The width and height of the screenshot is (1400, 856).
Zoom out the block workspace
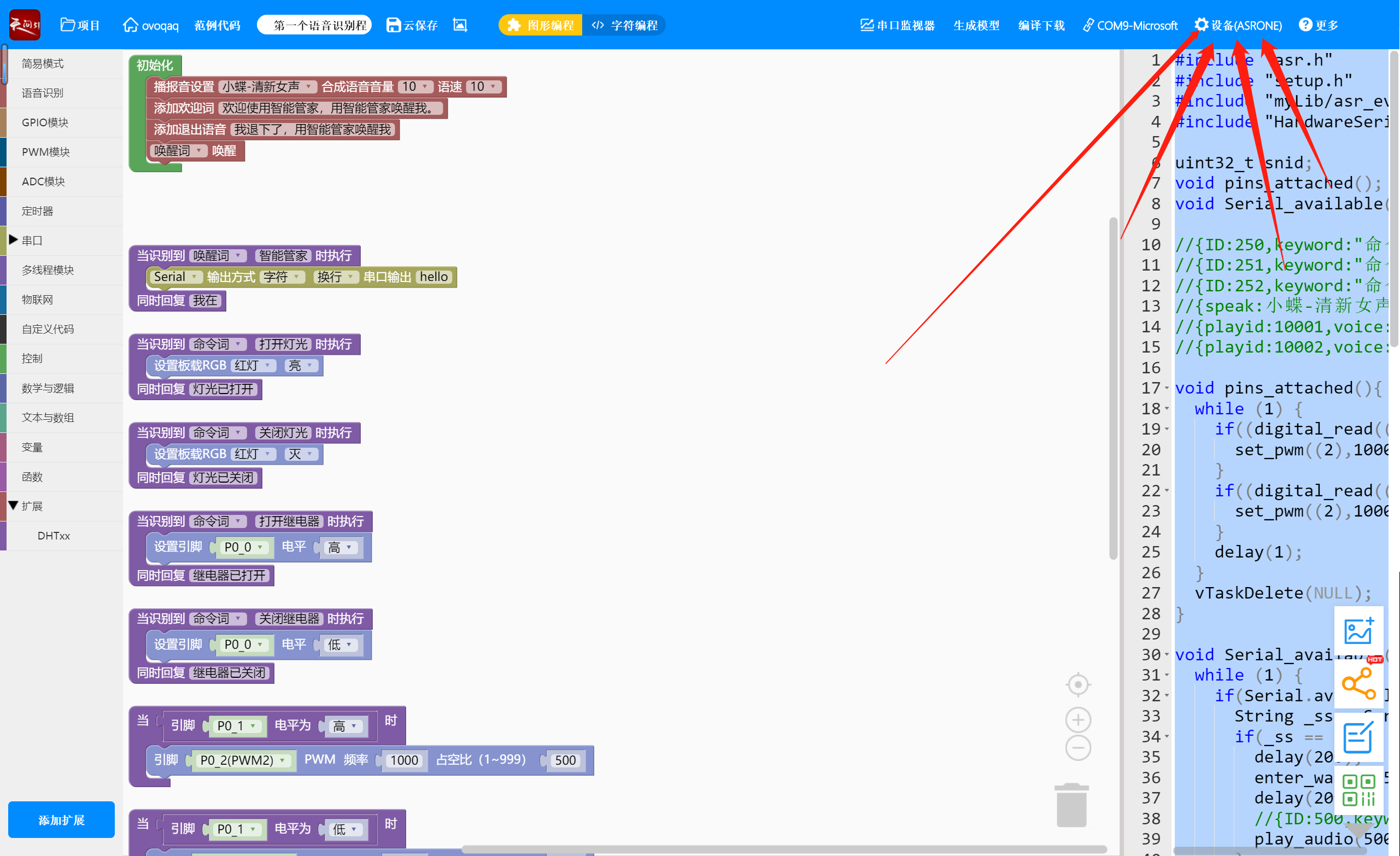(x=1078, y=748)
